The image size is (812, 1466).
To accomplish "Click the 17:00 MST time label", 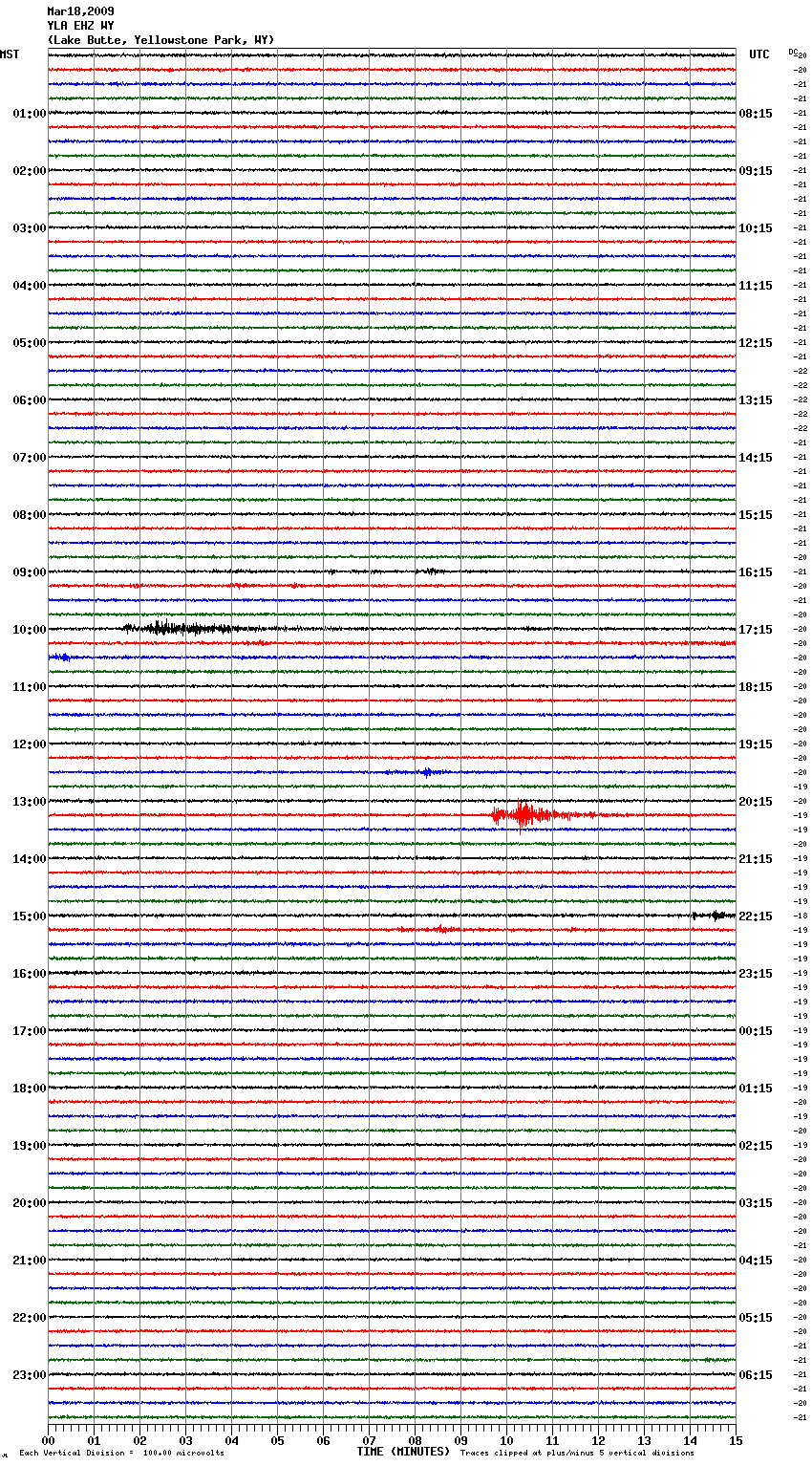I will coord(30,1031).
